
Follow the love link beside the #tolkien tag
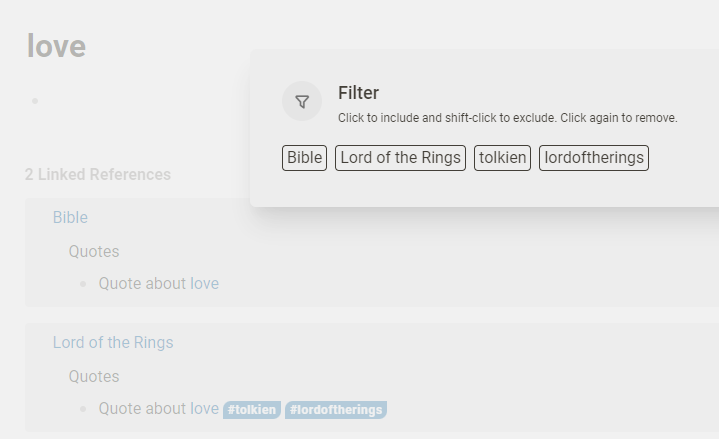[205, 408]
